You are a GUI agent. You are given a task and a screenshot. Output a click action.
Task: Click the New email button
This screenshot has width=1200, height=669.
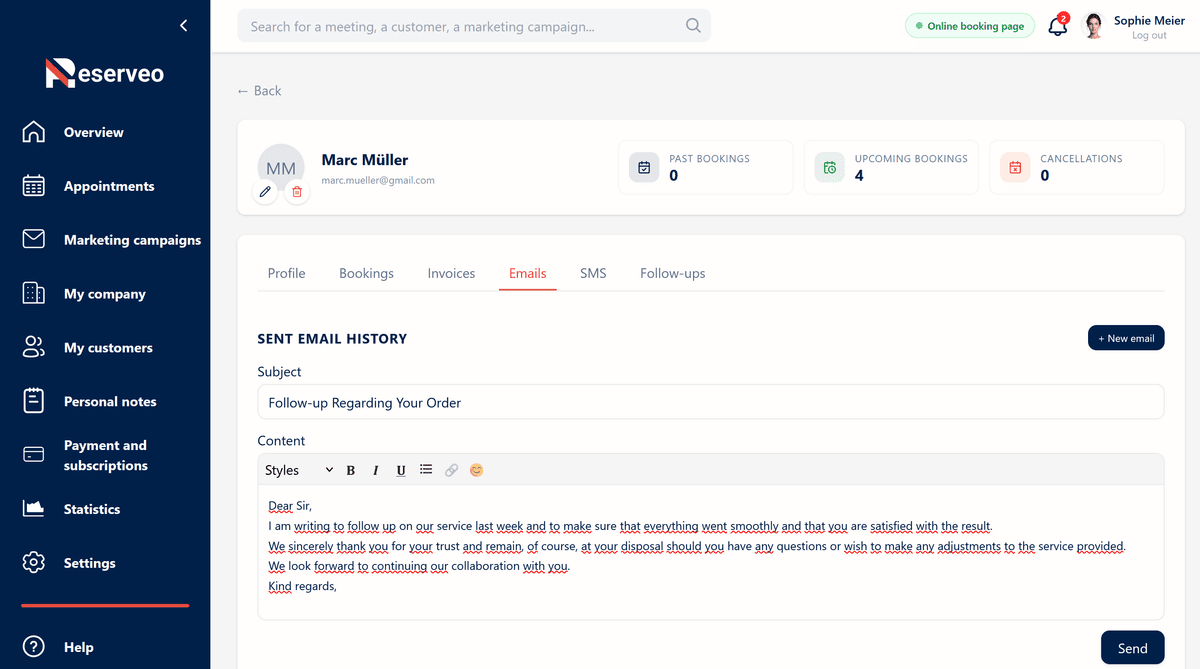click(x=1126, y=338)
